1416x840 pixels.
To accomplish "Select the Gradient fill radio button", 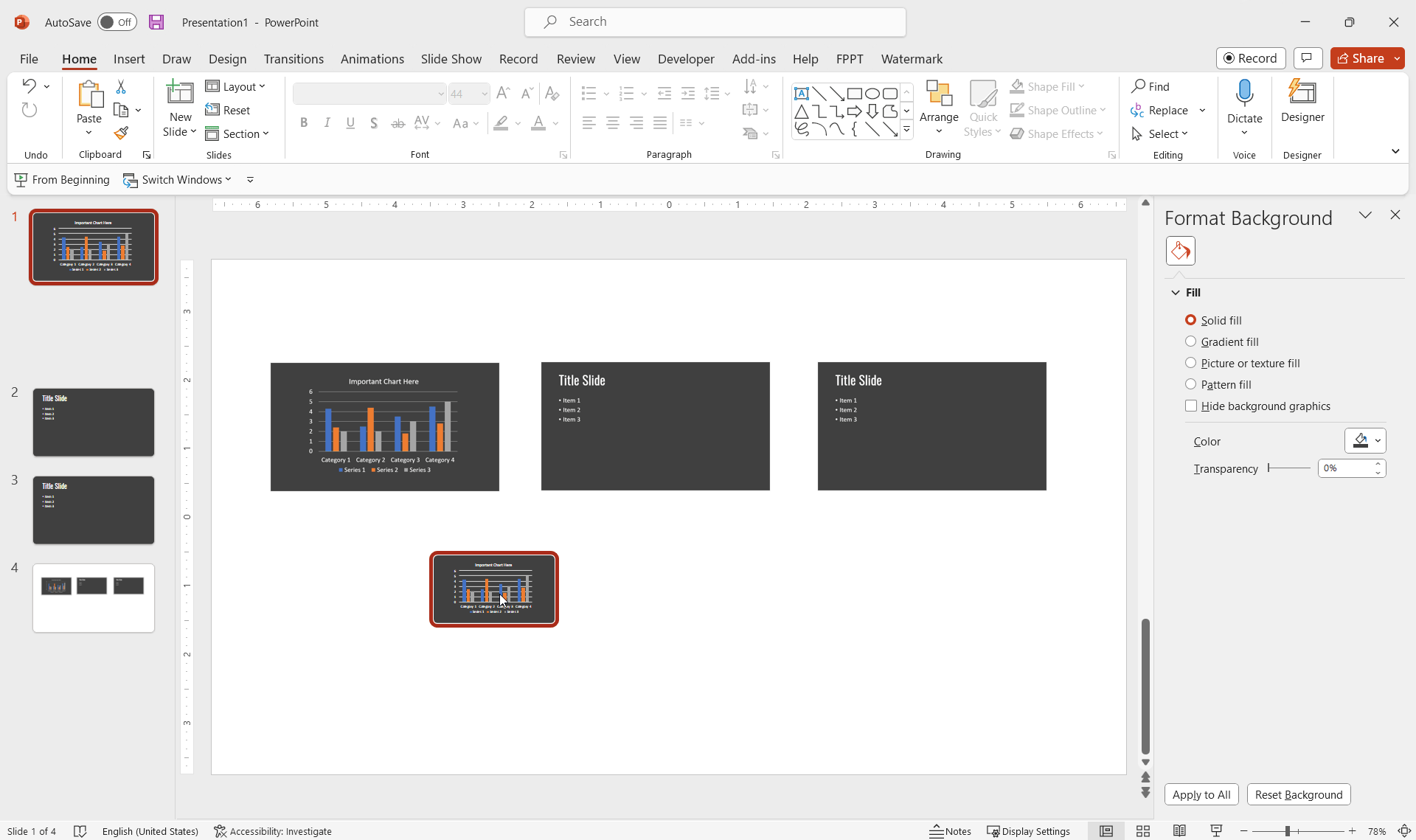I will point(1190,341).
